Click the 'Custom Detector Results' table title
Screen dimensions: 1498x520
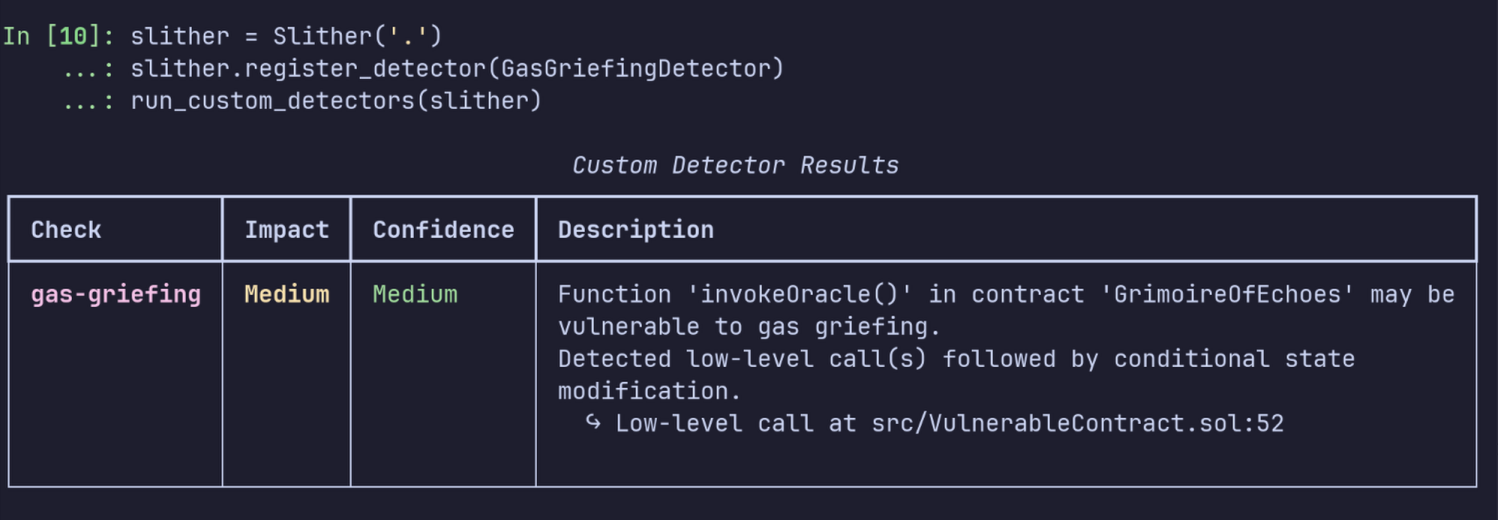click(735, 165)
